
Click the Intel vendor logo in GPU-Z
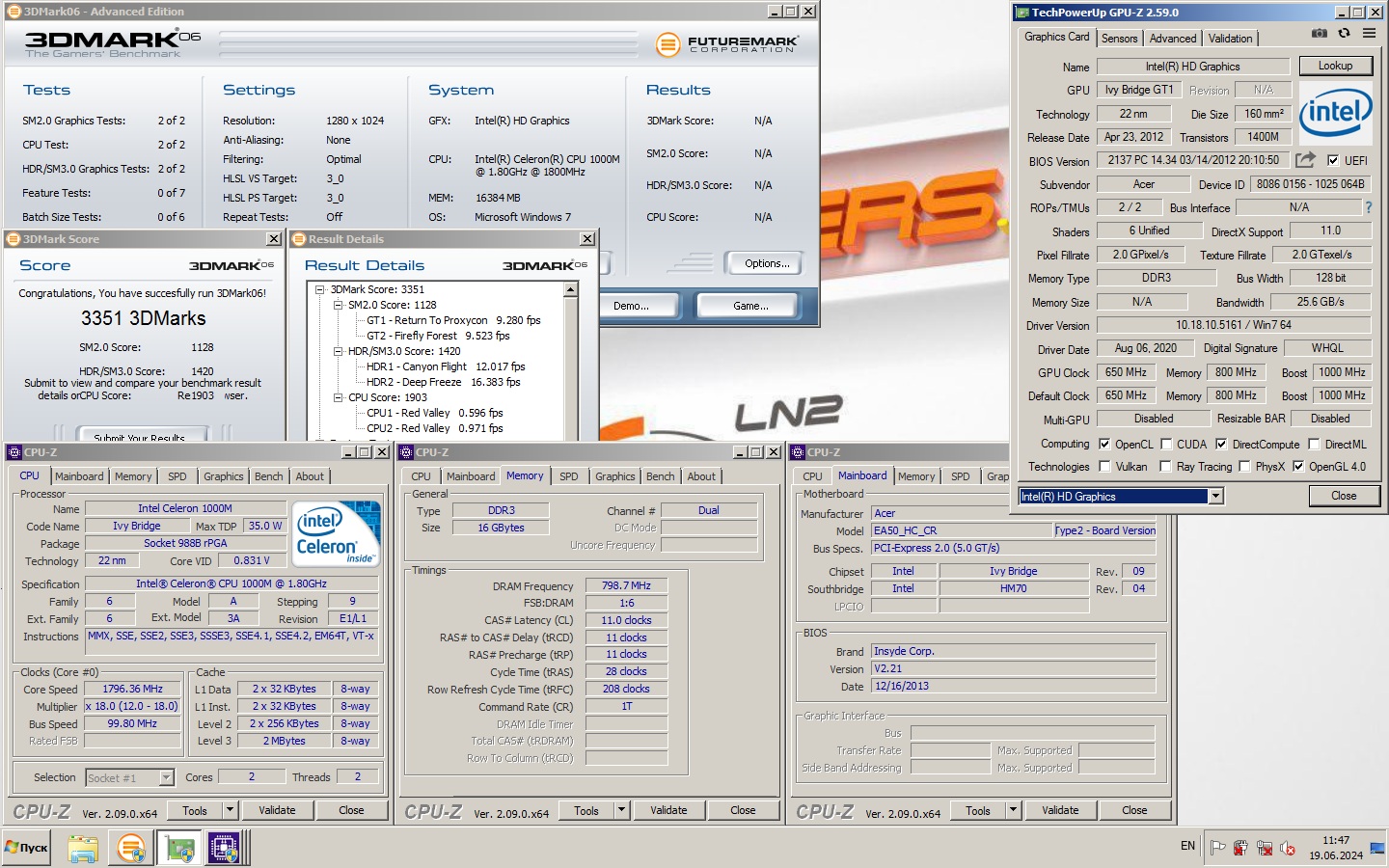(x=1335, y=112)
